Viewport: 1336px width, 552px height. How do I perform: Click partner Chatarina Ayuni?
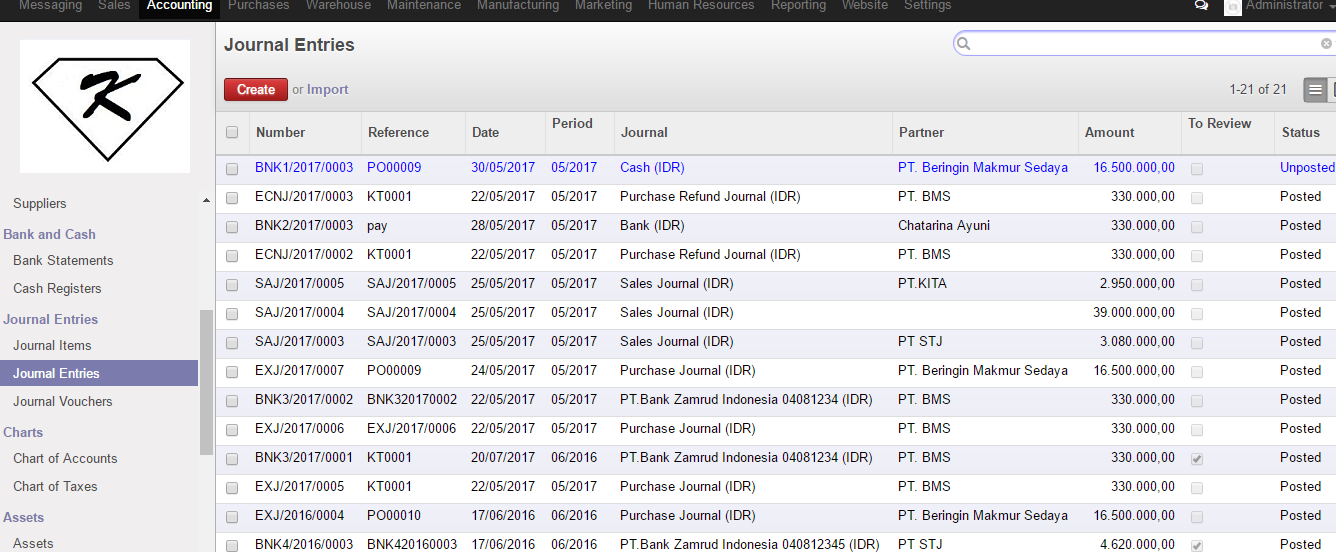point(944,225)
